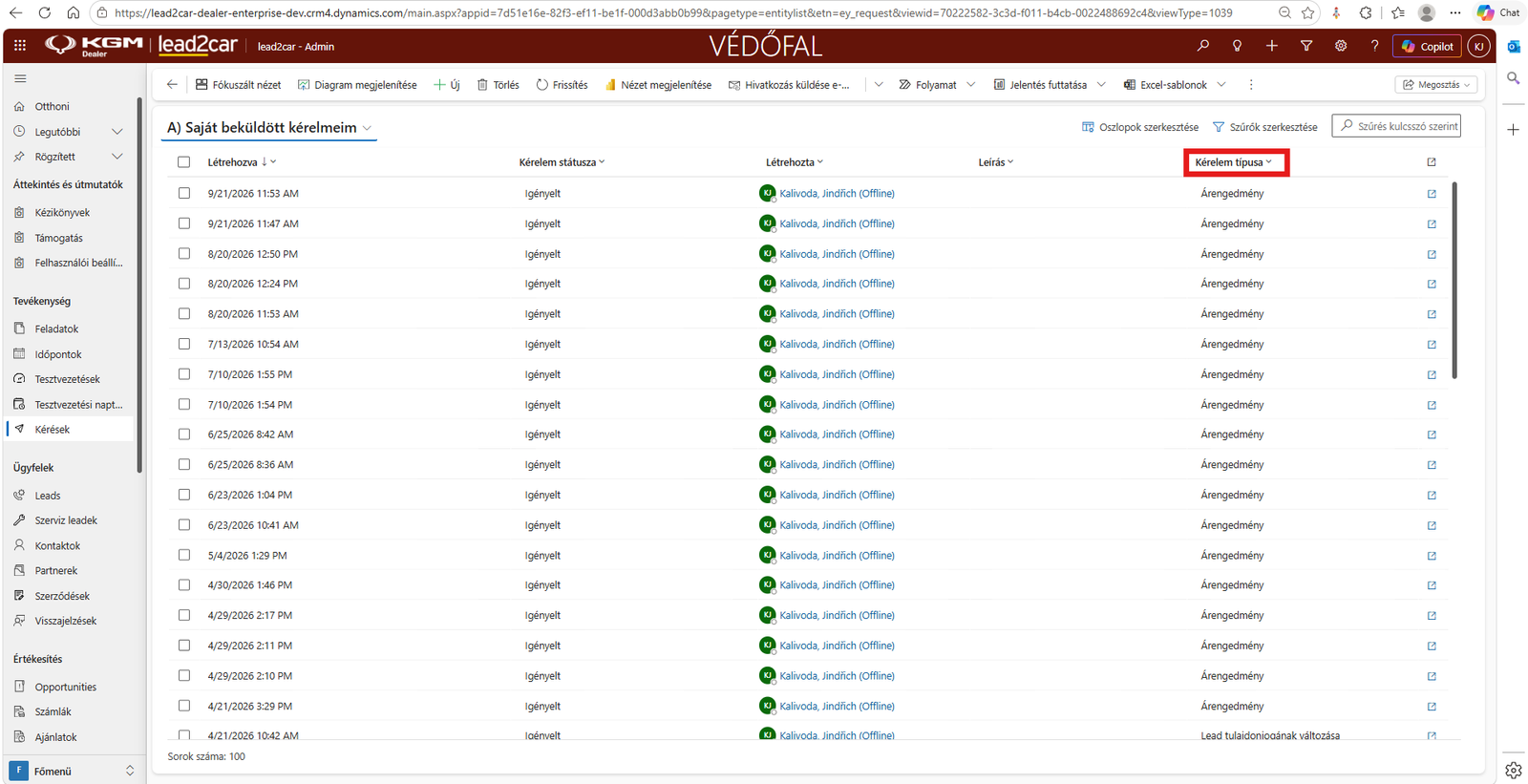Open the app launcher waffle icon
This screenshot has width=1528, height=784.
pyautogui.click(x=20, y=46)
